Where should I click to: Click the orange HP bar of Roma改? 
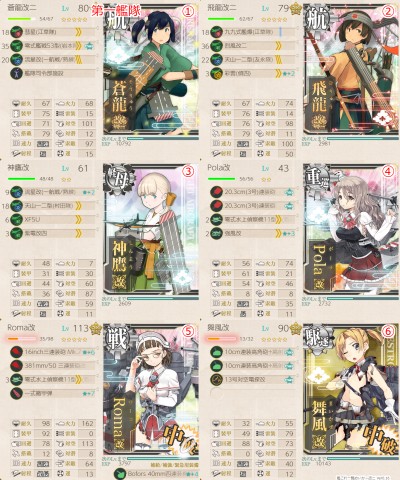pos(22,339)
